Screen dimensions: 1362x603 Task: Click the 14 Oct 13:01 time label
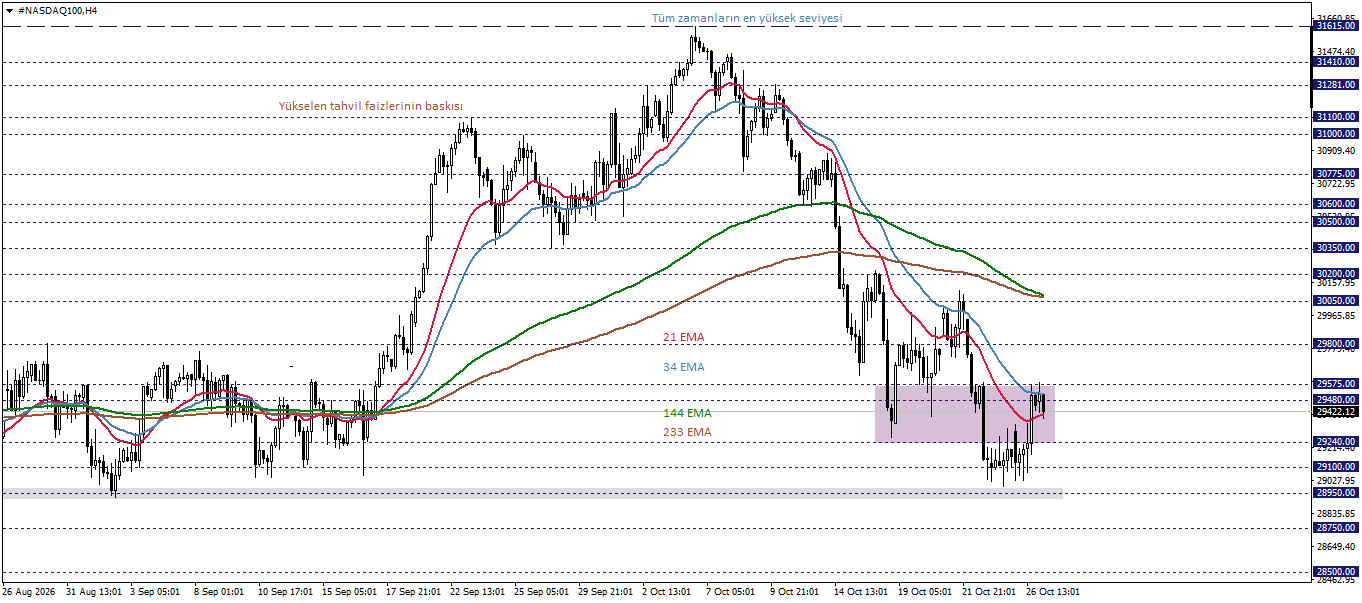point(861,592)
